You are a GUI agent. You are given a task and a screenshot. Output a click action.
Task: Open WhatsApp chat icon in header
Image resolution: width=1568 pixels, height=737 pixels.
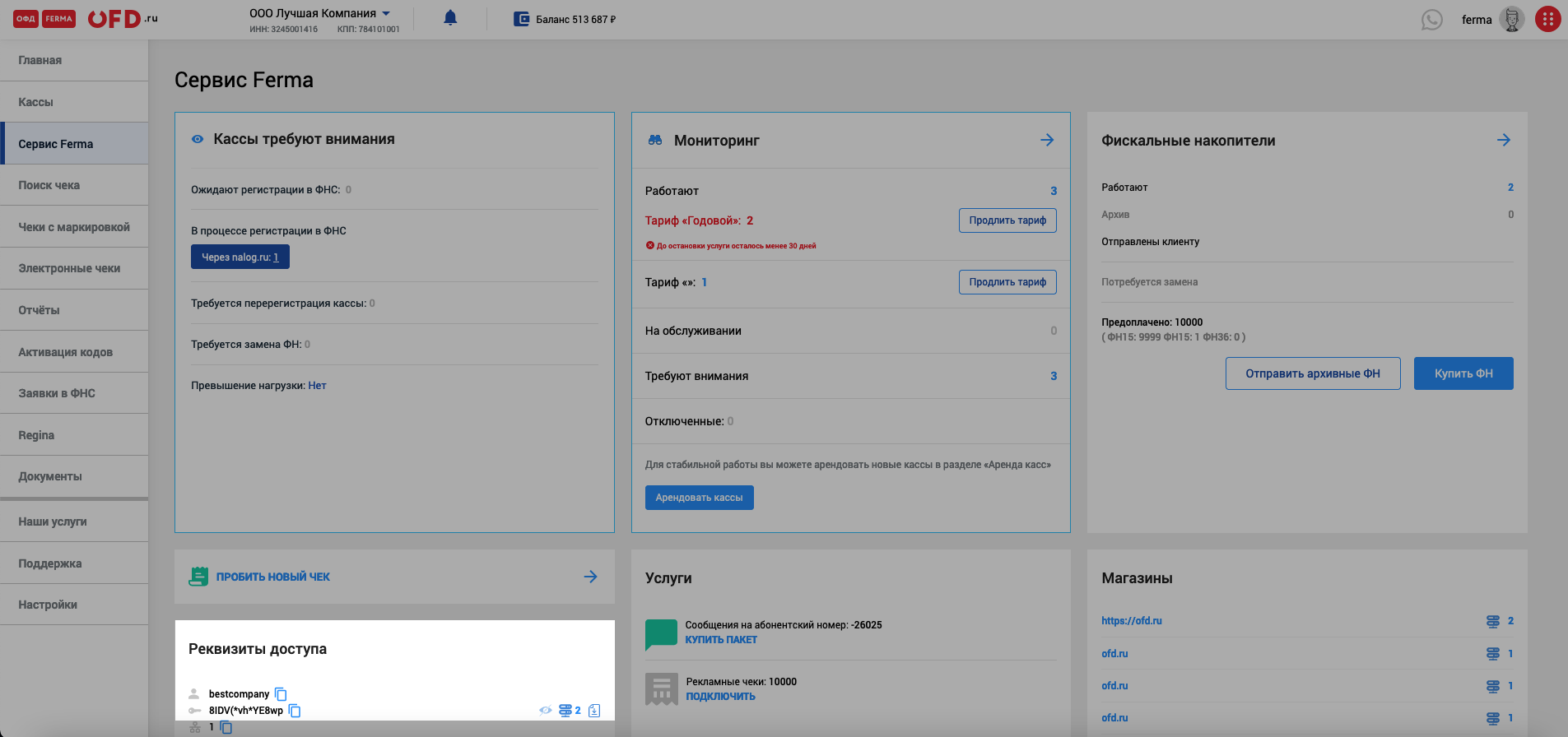coord(1432,20)
